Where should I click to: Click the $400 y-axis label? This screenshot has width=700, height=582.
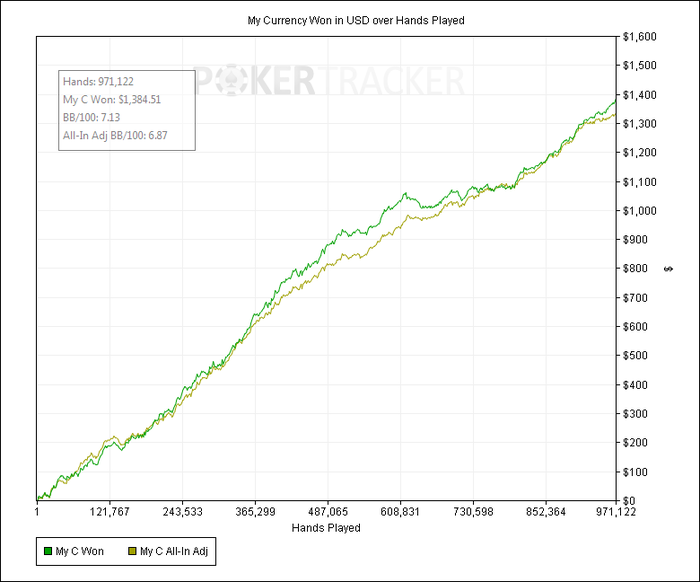tap(635, 385)
